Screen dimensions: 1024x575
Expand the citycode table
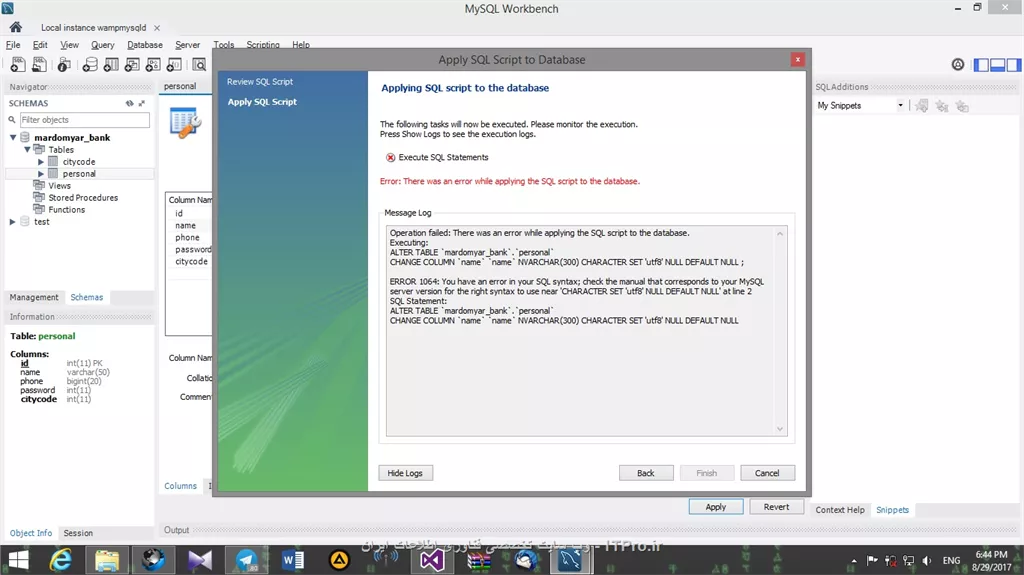click(x=41, y=161)
